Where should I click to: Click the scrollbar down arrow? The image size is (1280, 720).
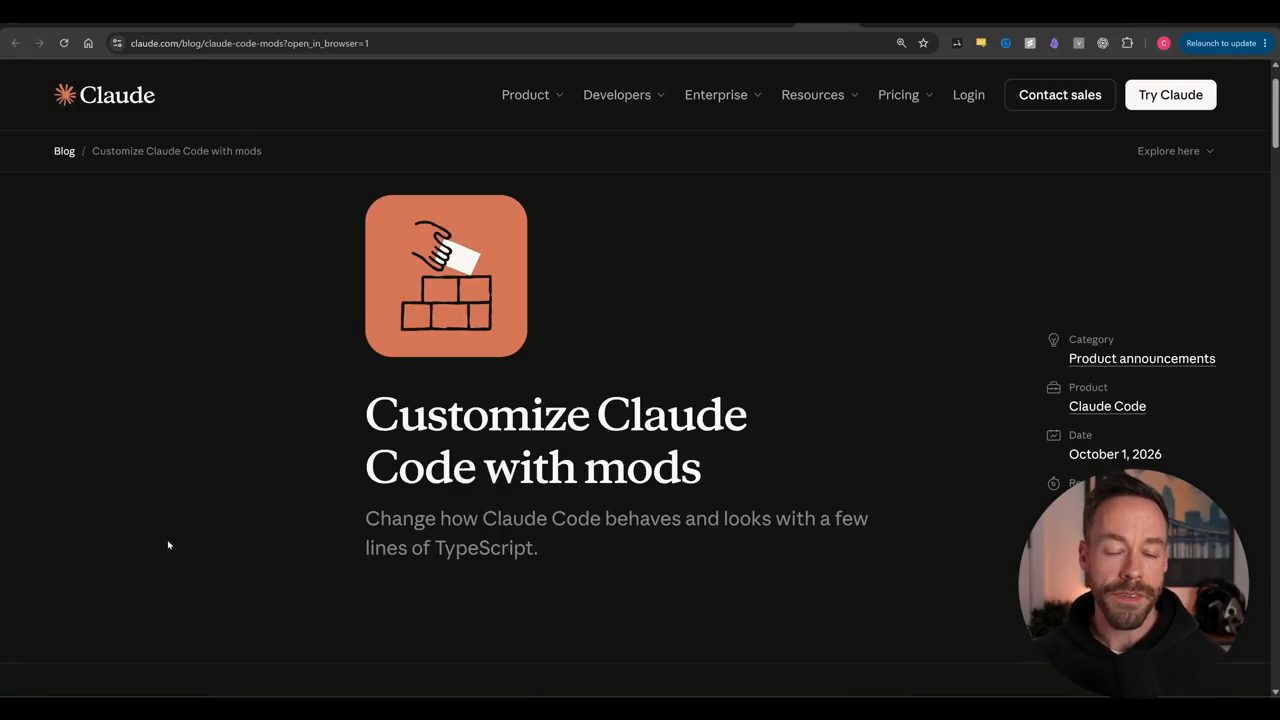coord(1275,691)
